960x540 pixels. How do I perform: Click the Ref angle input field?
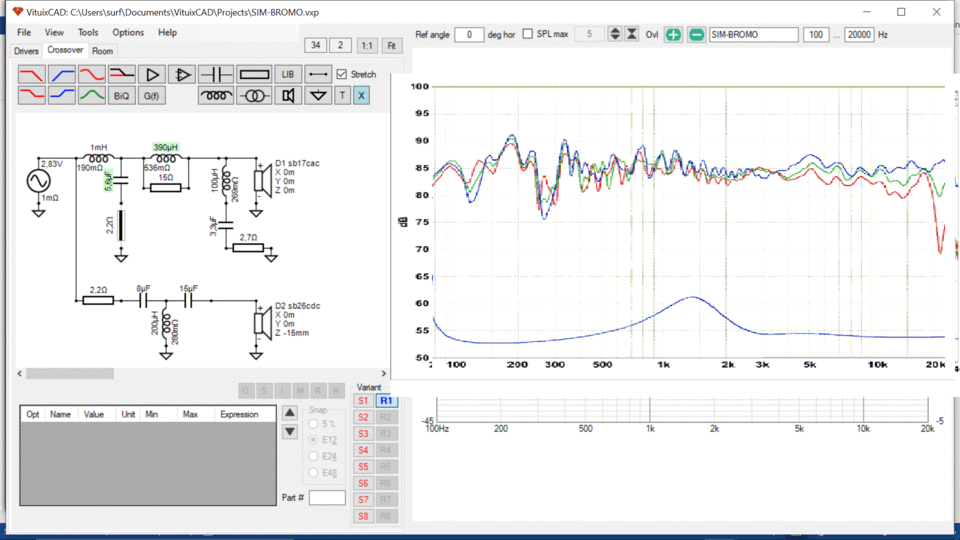click(x=469, y=35)
